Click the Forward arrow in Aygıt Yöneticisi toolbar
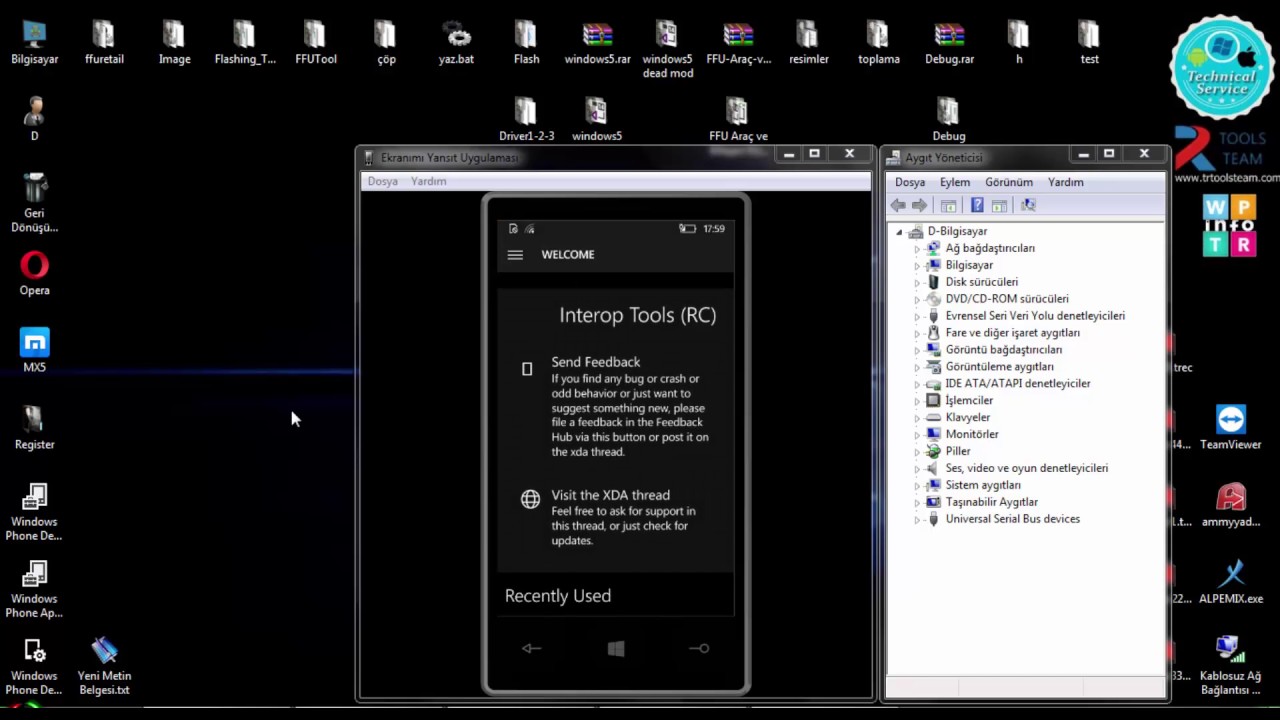Viewport: 1280px width, 720px height. pyautogui.click(x=919, y=205)
